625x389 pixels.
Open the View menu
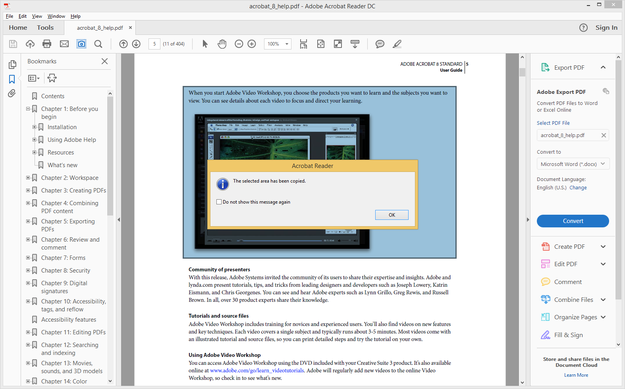[37, 16]
